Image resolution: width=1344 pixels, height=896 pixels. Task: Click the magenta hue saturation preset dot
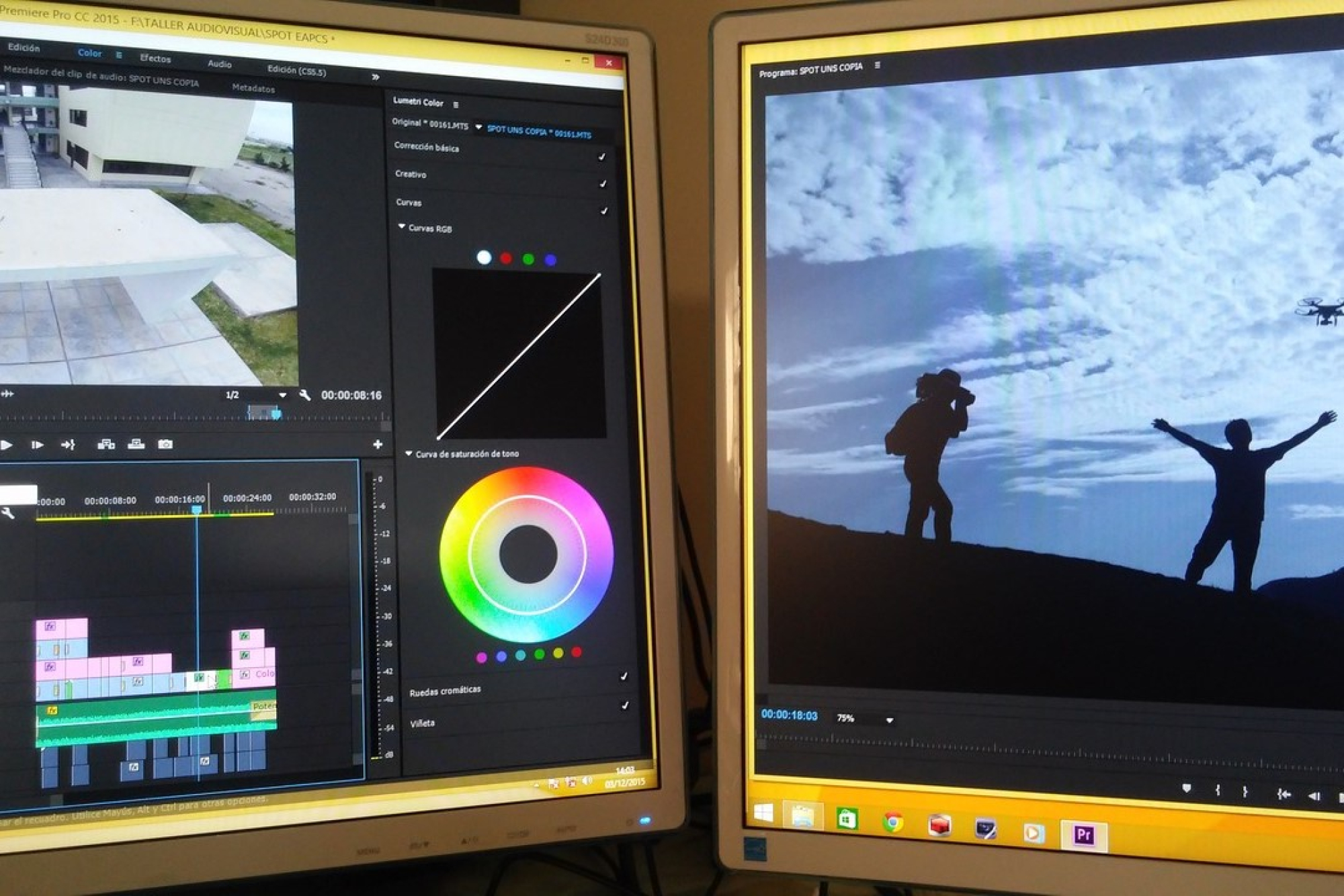click(x=482, y=658)
